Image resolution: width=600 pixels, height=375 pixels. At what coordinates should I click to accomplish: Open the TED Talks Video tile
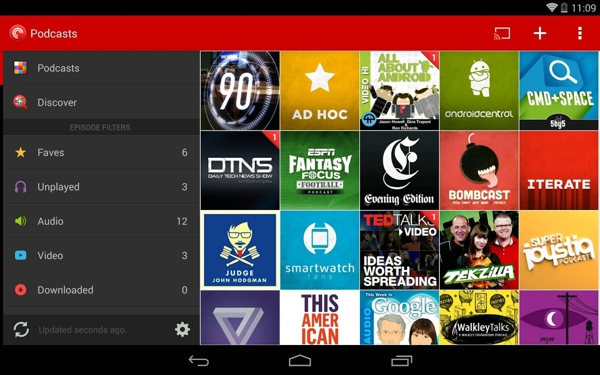pyautogui.click(x=399, y=250)
